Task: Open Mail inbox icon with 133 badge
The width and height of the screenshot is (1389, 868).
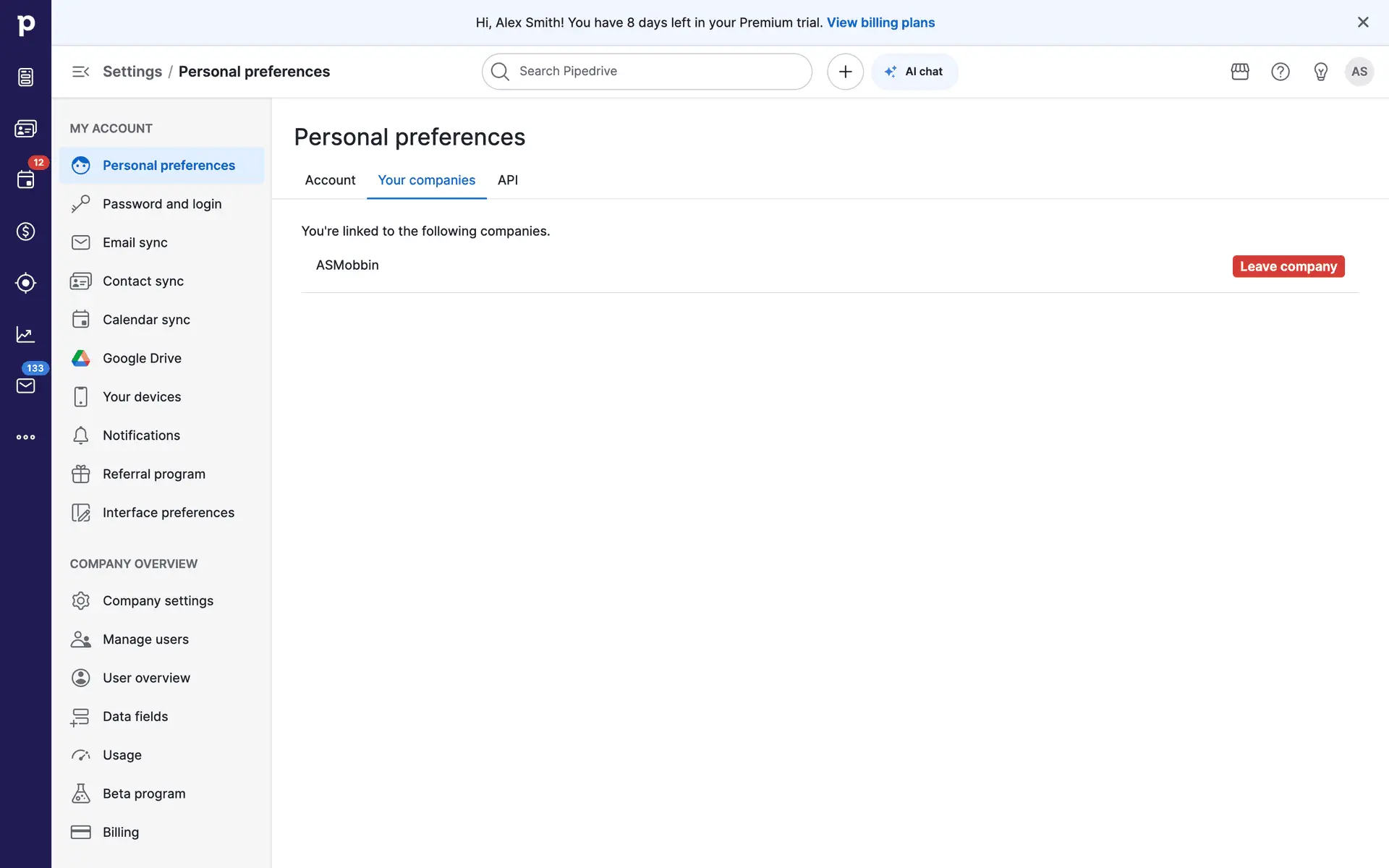Action: [25, 386]
